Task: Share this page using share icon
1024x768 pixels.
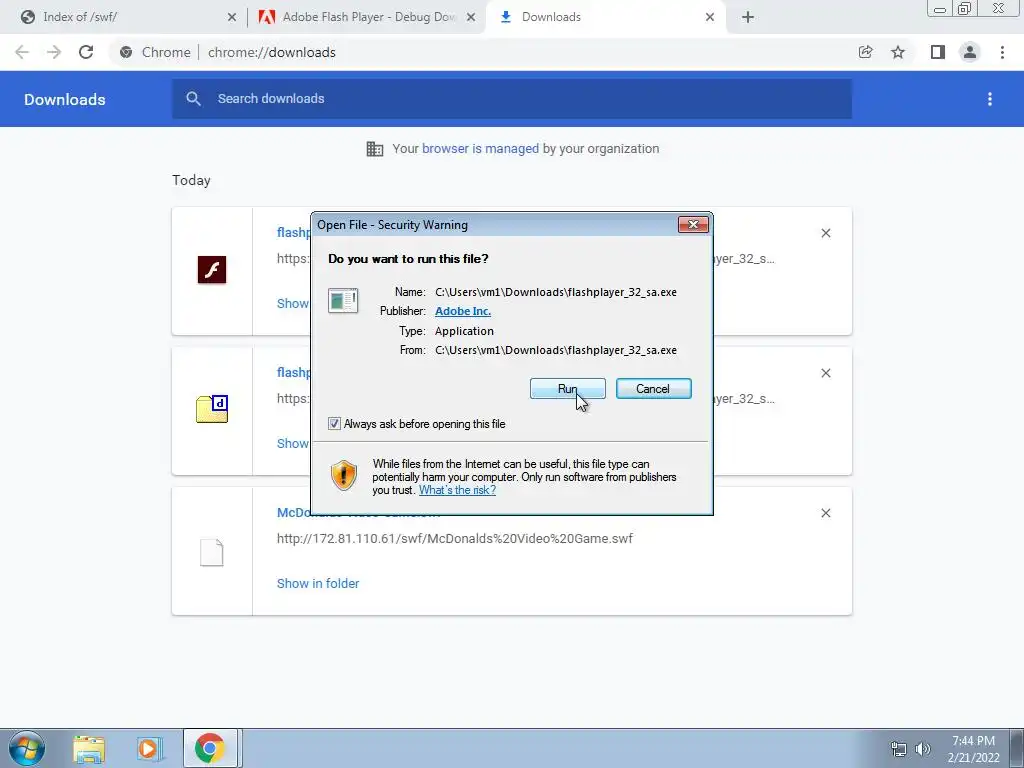Action: [865, 52]
